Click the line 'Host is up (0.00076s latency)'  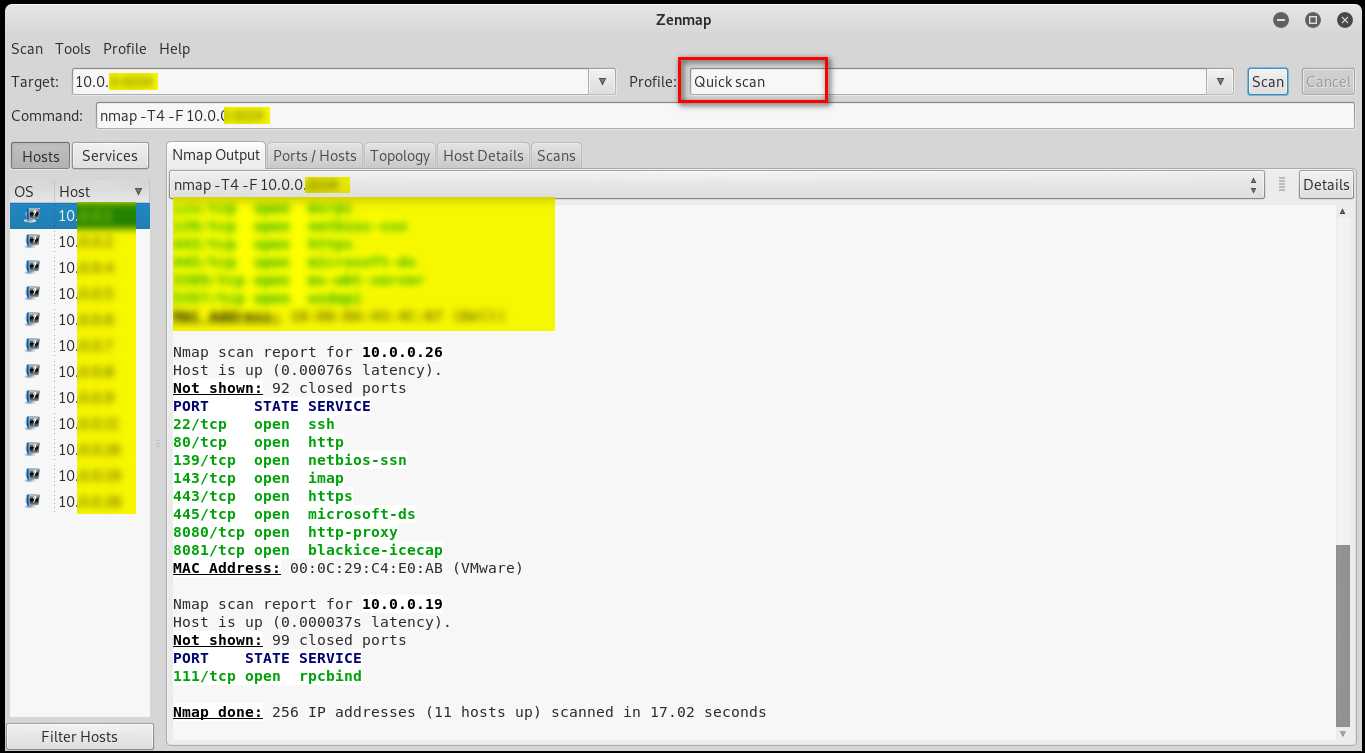307,370
